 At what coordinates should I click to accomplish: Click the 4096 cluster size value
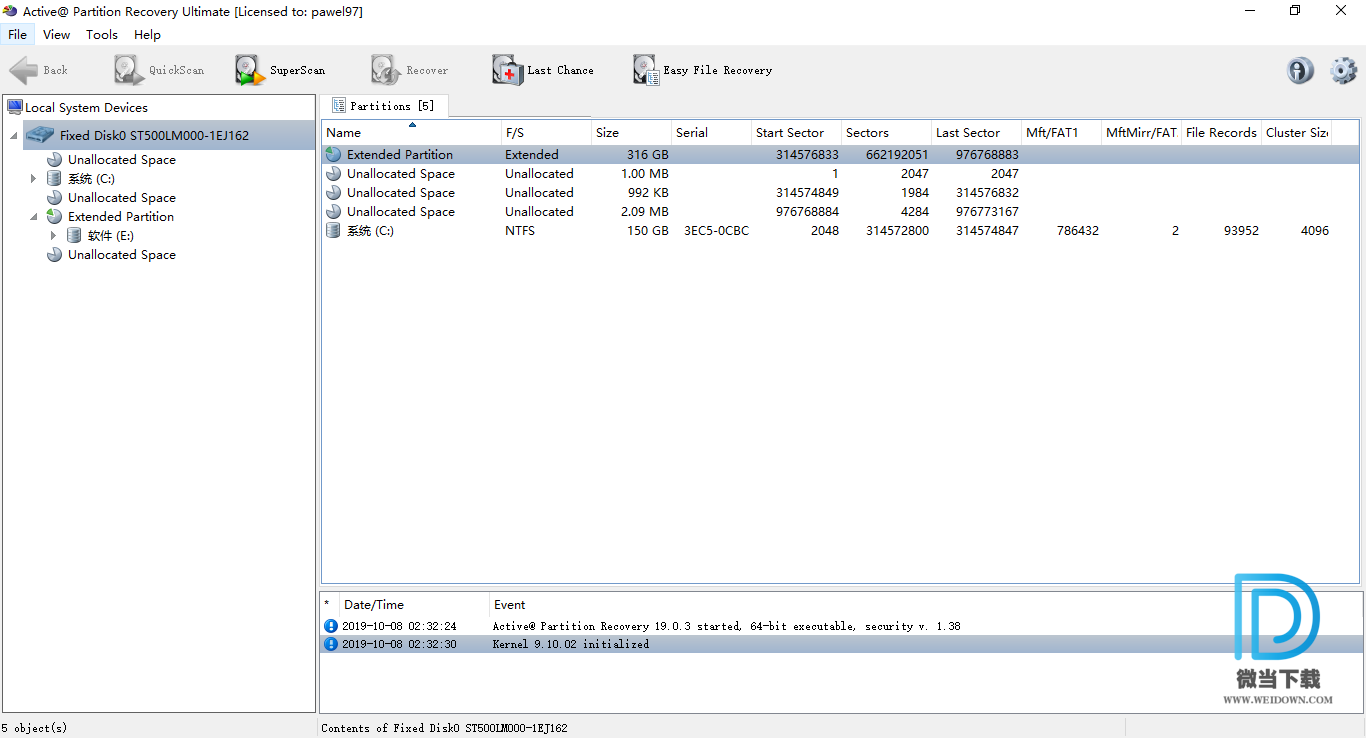1315,231
